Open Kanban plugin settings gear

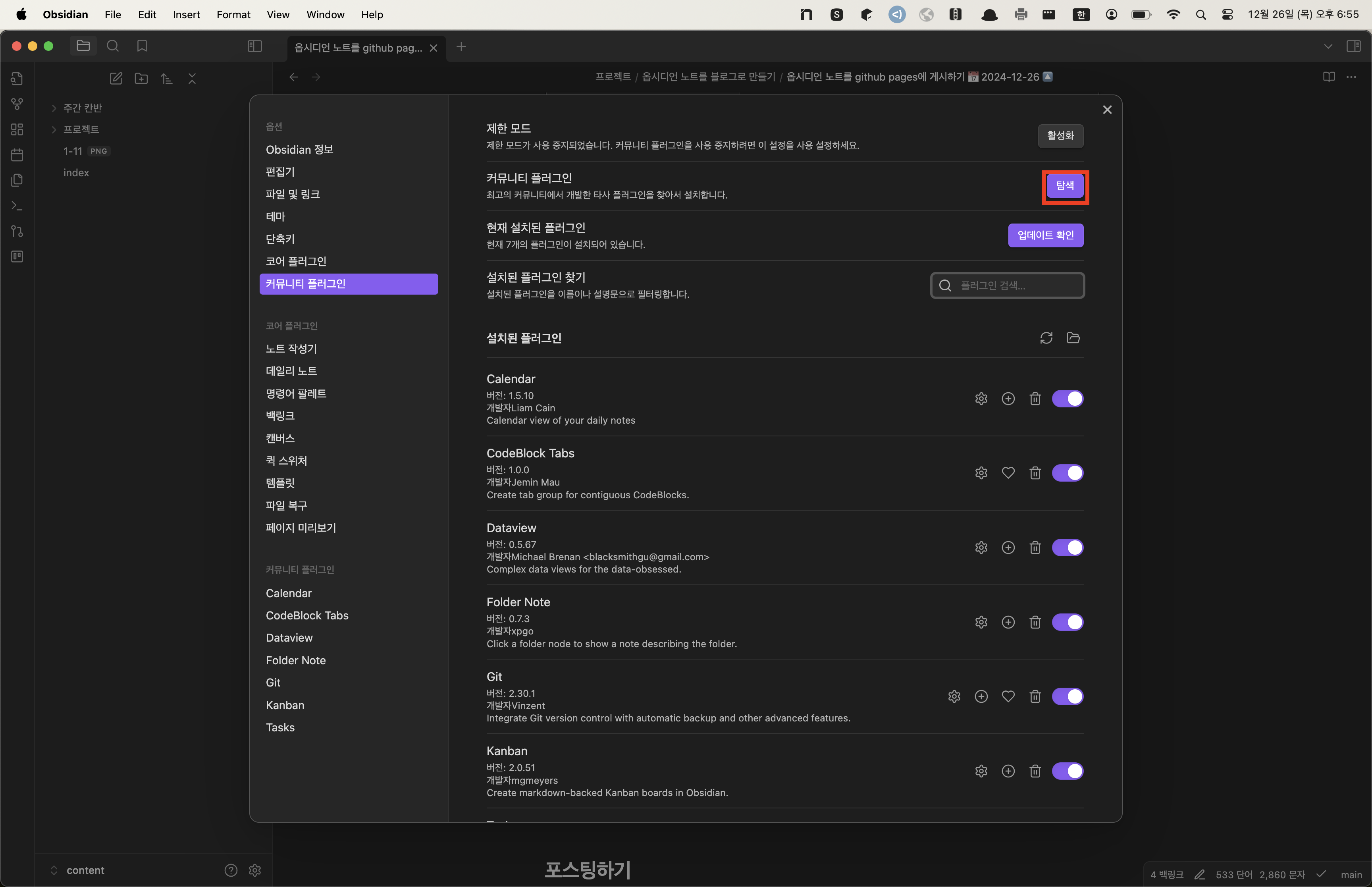(x=981, y=771)
